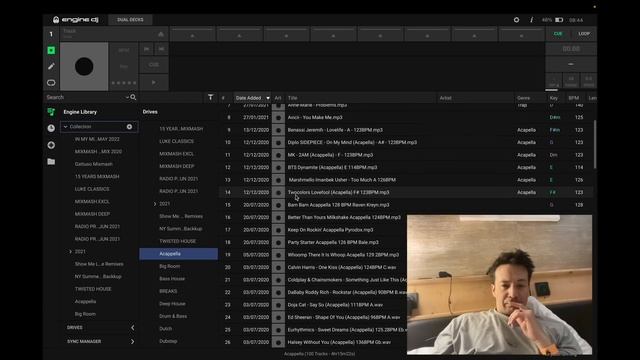640x360 pixels.
Task: Select BREAKS playlist in Drives
Action: [168, 291]
